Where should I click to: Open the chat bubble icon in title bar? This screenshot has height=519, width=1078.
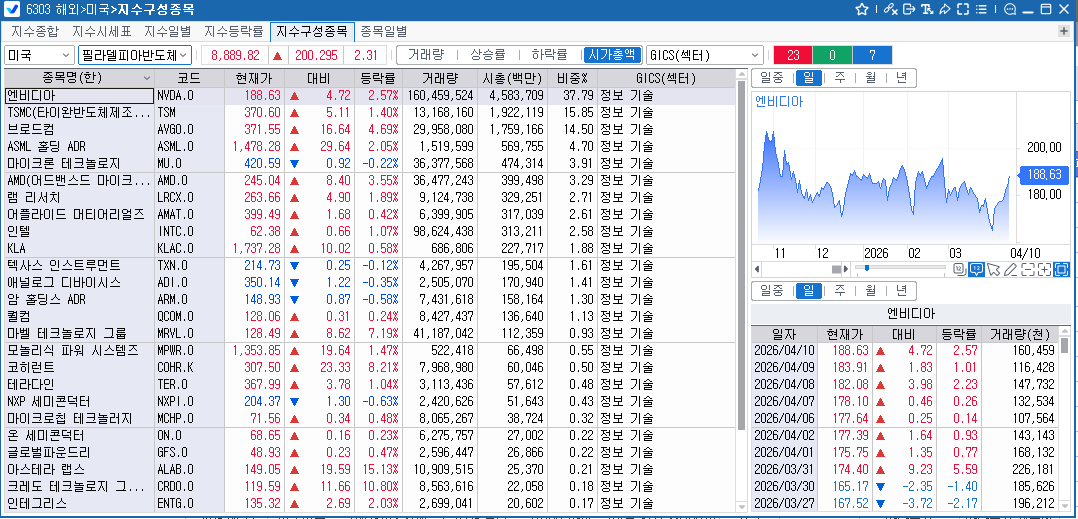pos(1010,9)
